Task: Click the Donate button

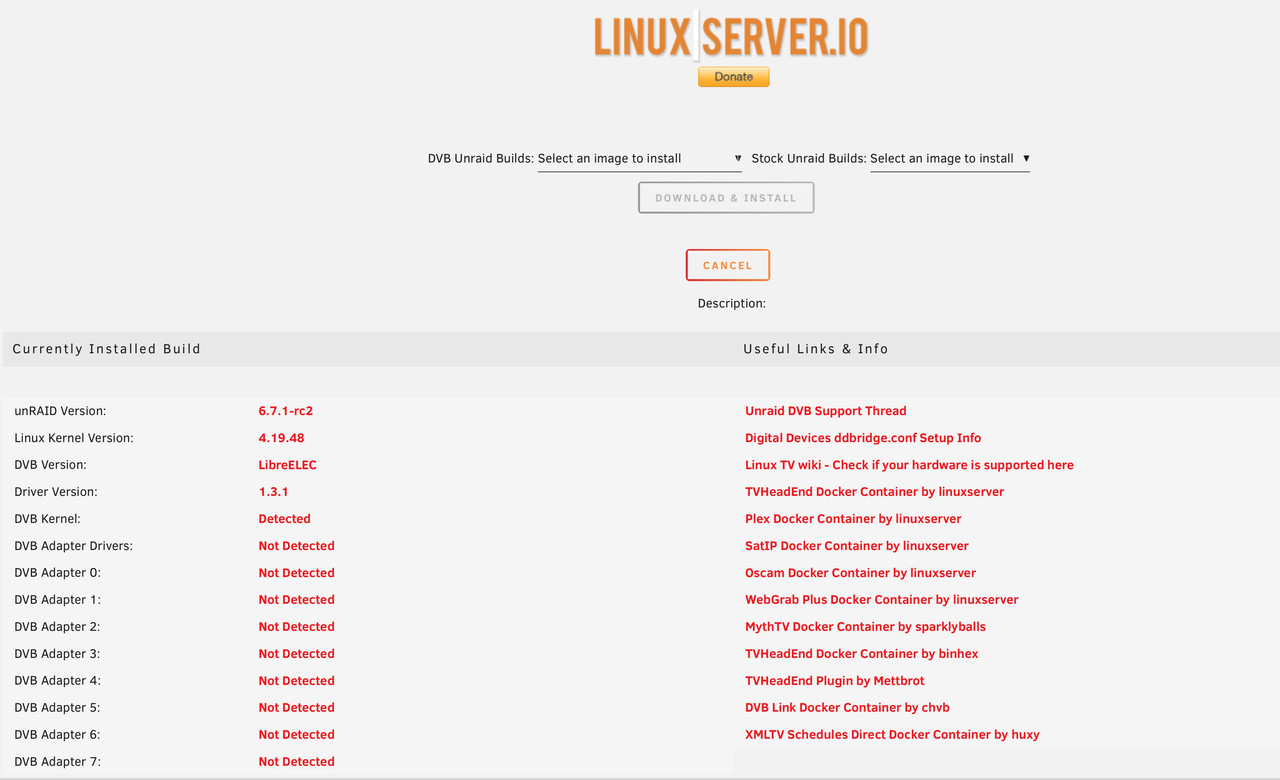Action: [x=733, y=77]
